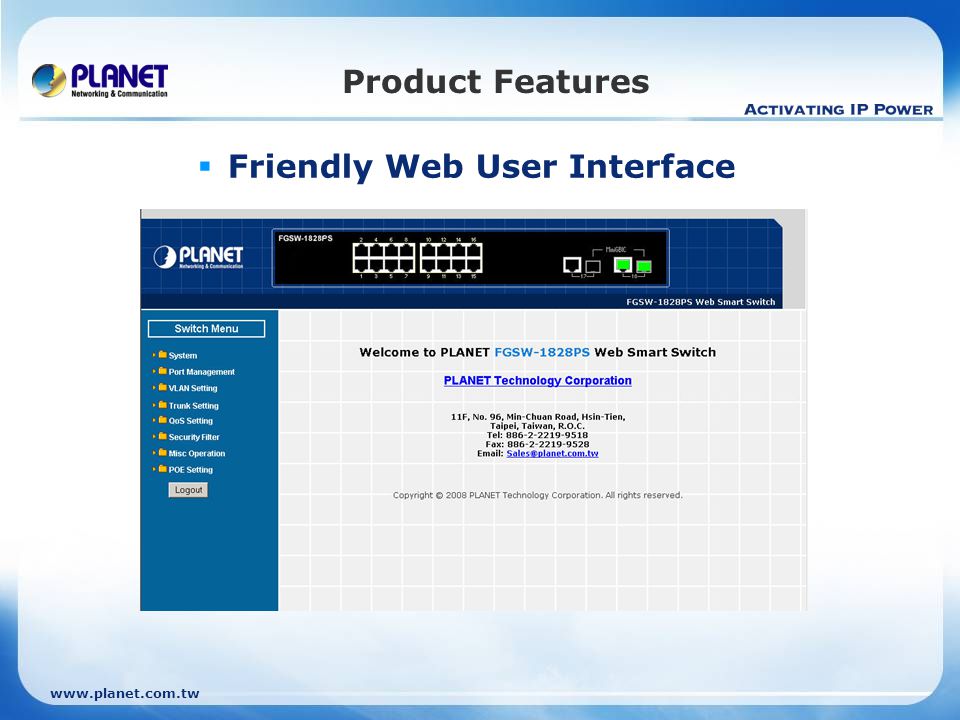The image size is (960, 720).
Task: Expand POE Setting menu arrow
Action: [154, 469]
